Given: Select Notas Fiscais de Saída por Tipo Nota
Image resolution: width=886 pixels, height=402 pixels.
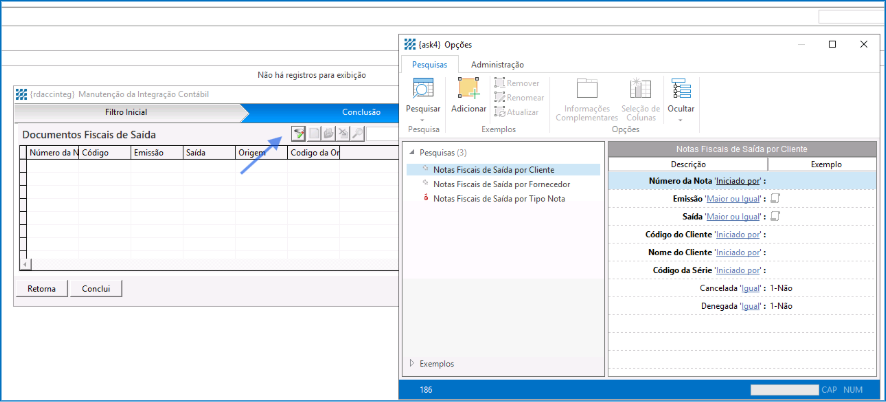Looking at the screenshot, I should [x=498, y=199].
